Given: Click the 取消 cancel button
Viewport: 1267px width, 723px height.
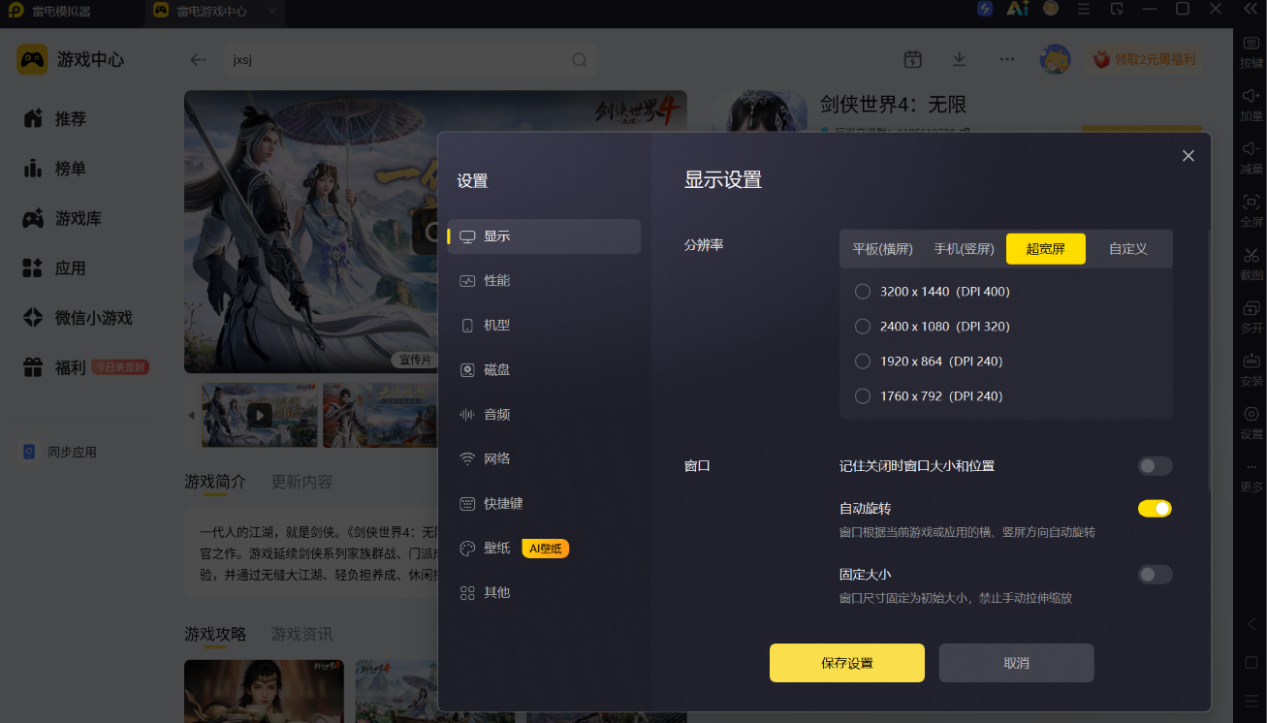Looking at the screenshot, I should click(1016, 663).
